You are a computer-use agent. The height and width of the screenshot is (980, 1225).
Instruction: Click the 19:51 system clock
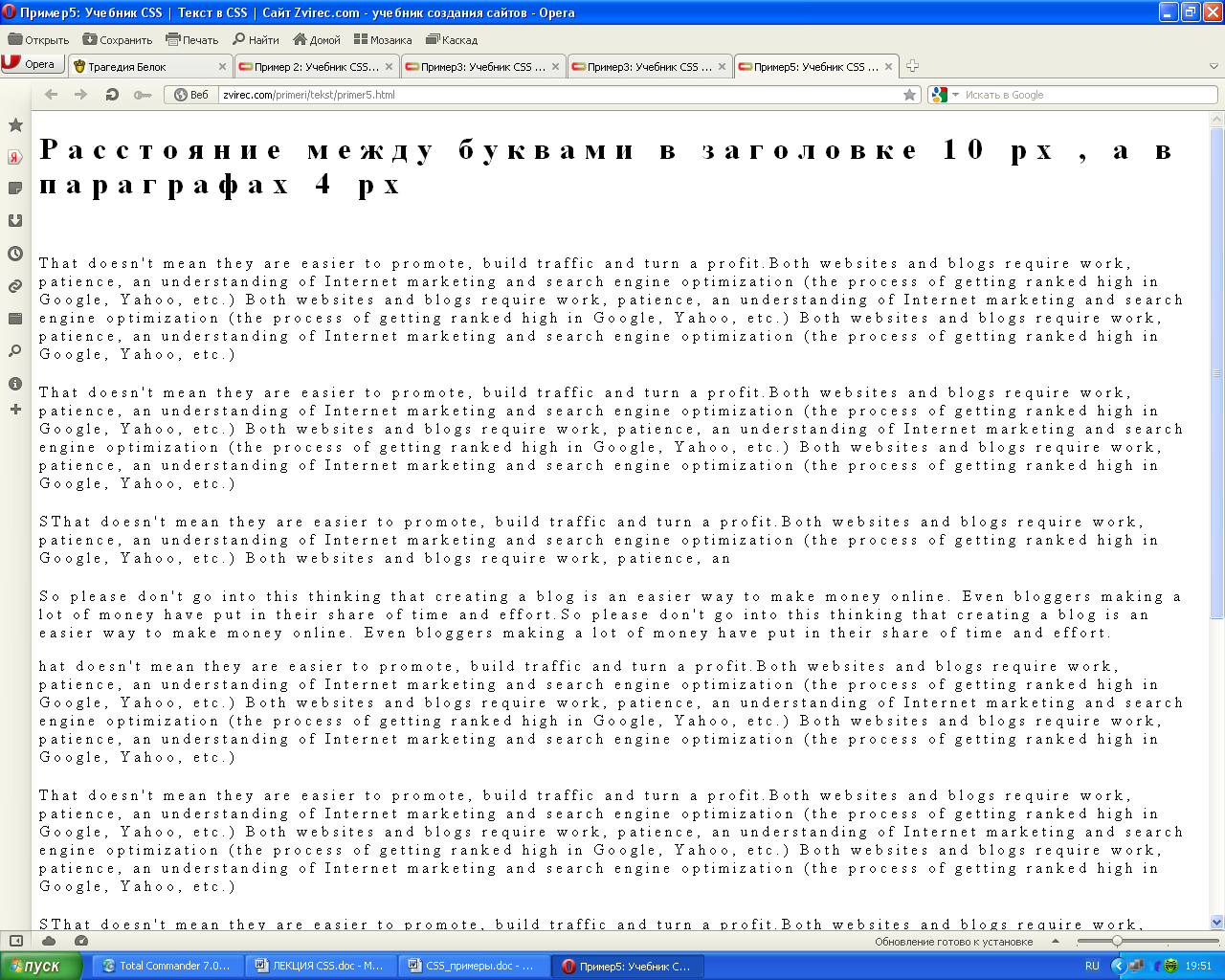pyautogui.click(x=1198, y=967)
